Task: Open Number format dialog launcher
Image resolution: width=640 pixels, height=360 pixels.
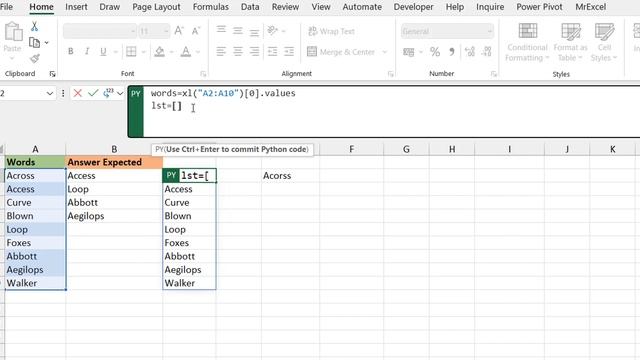Action: (493, 74)
